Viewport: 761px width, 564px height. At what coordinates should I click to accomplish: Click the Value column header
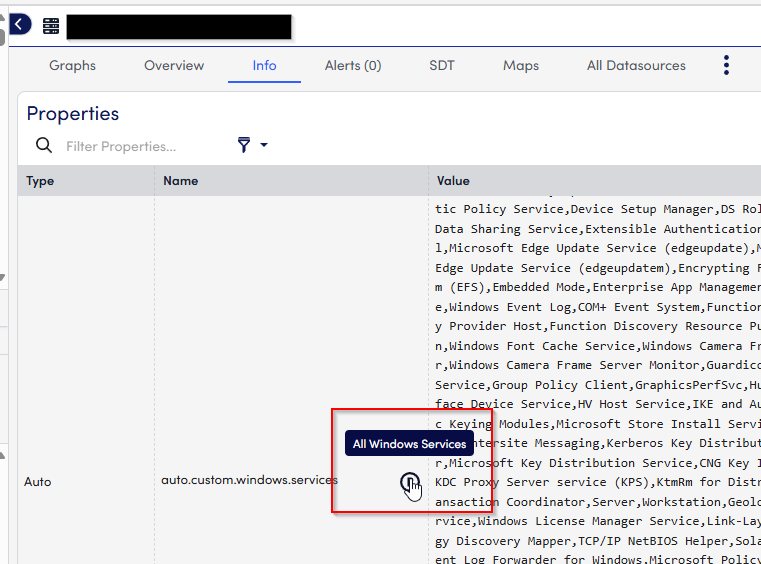coord(453,181)
